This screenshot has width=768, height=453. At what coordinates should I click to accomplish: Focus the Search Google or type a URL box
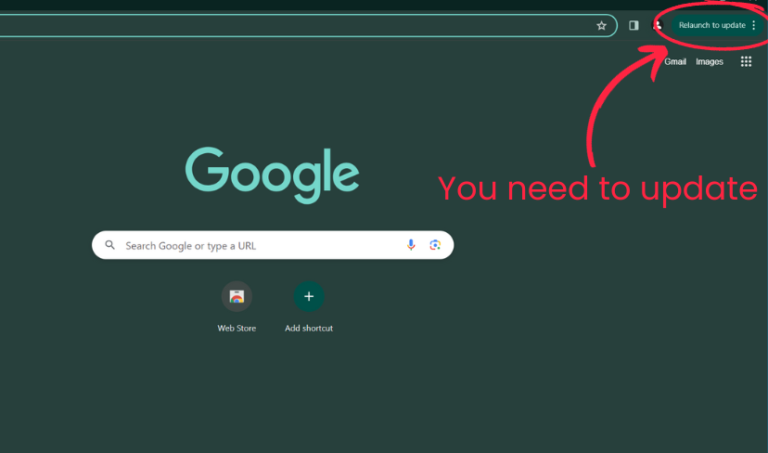pos(273,245)
